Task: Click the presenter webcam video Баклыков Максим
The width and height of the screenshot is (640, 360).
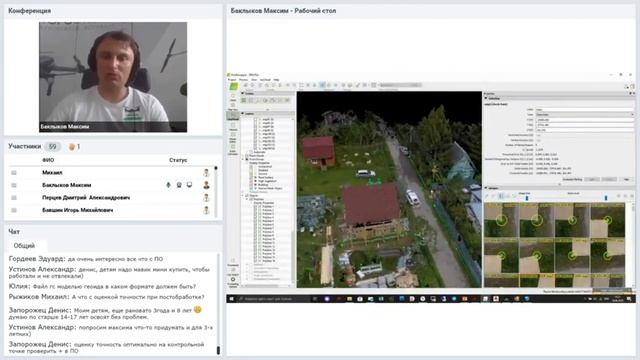Action: point(113,77)
